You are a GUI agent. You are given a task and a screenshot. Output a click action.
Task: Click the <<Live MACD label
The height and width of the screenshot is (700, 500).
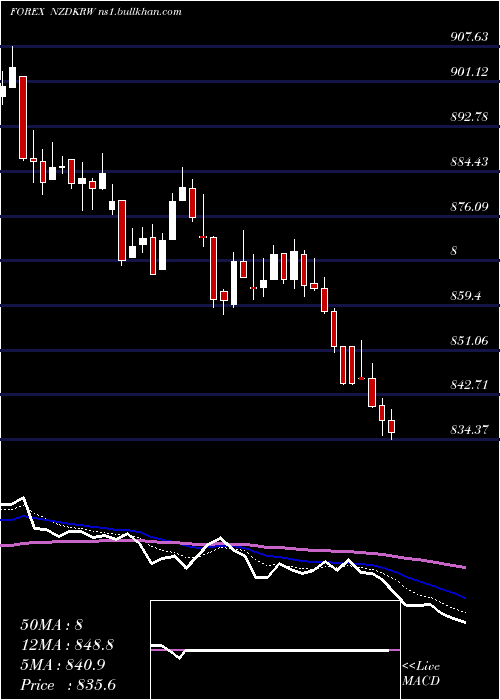click(x=421, y=673)
